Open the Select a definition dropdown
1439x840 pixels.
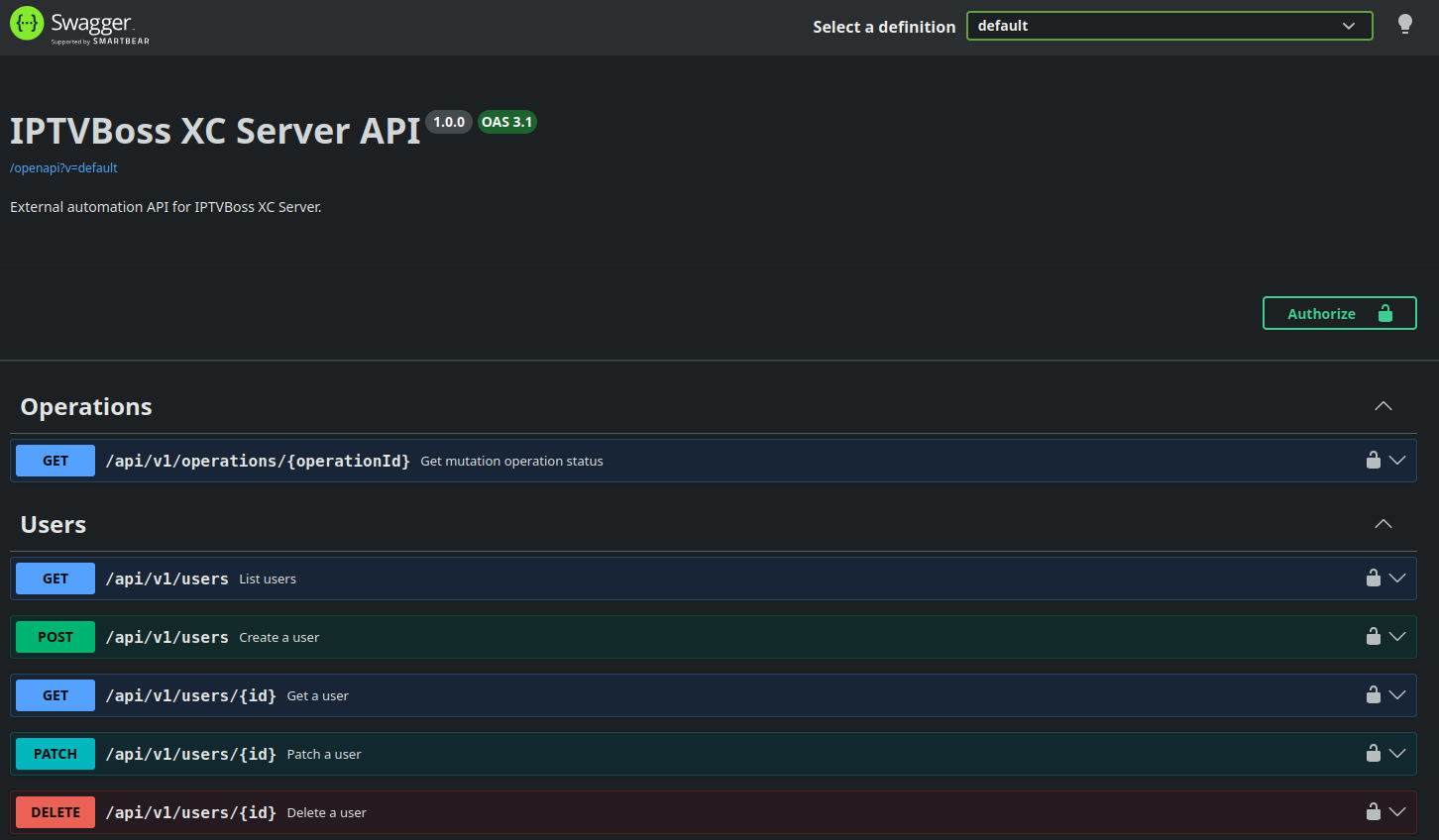tap(1169, 26)
